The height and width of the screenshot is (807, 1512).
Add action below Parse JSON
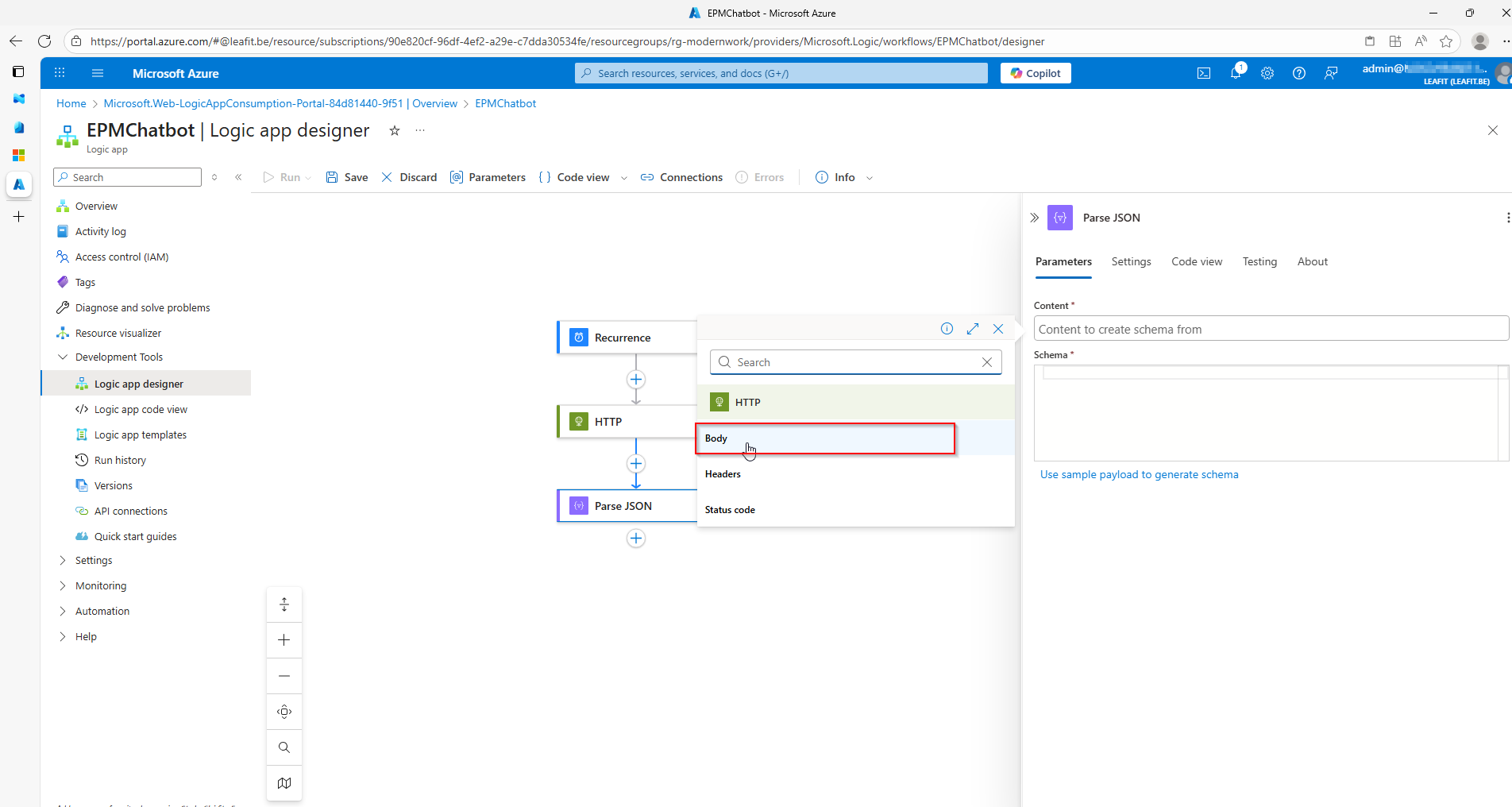coord(636,539)
